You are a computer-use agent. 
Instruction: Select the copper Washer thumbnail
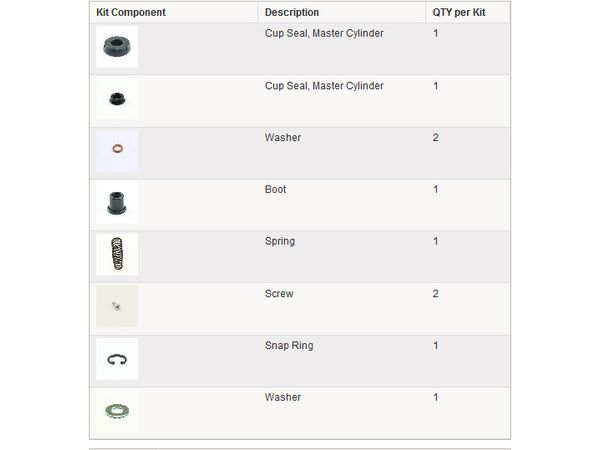[117, 151]
